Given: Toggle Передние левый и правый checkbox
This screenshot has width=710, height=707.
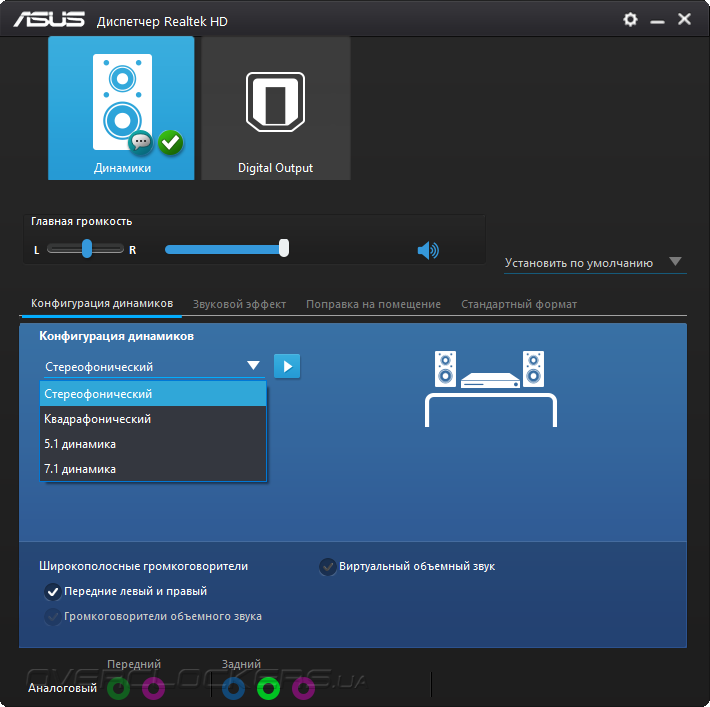Looking at the screenshot, I should tap(53, 592).
